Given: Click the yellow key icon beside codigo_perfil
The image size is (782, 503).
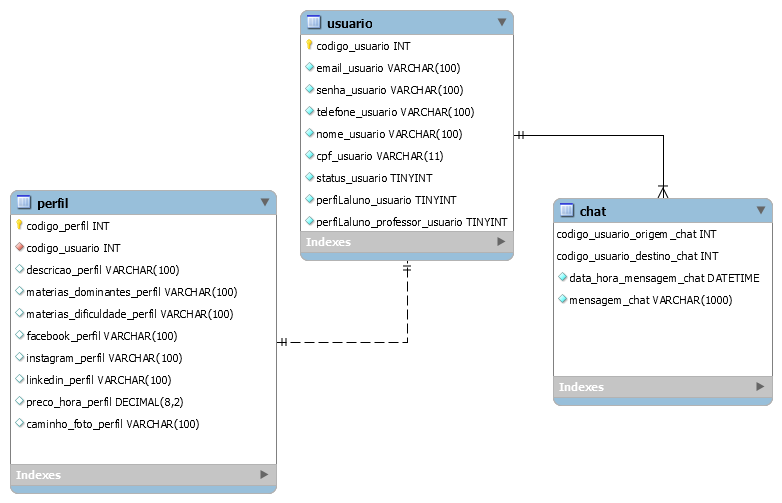Looking at the screenshot, I should click(x=20, y=226).
